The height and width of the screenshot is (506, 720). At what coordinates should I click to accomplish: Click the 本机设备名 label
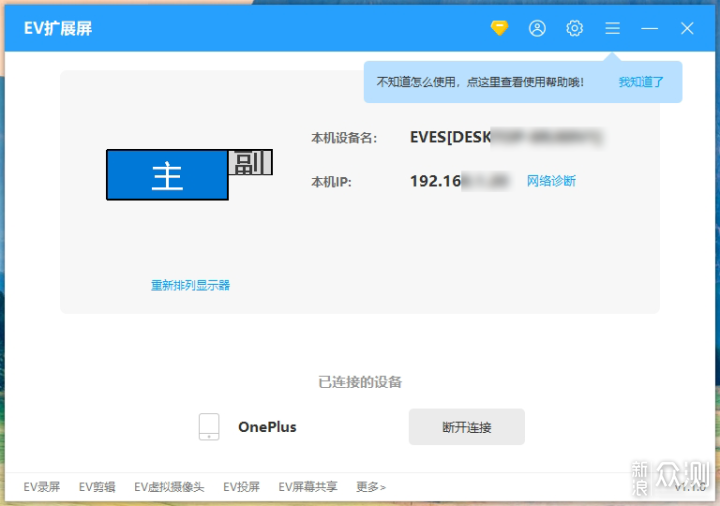(x=344, y=138)
